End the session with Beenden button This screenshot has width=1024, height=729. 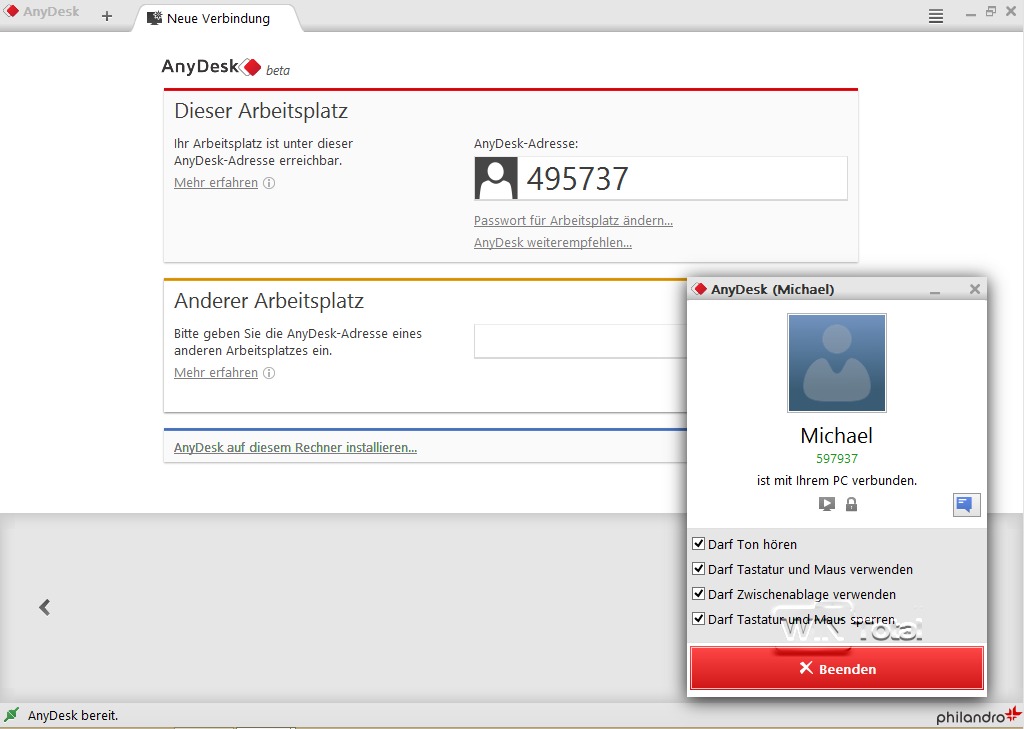tap(837, 668)
